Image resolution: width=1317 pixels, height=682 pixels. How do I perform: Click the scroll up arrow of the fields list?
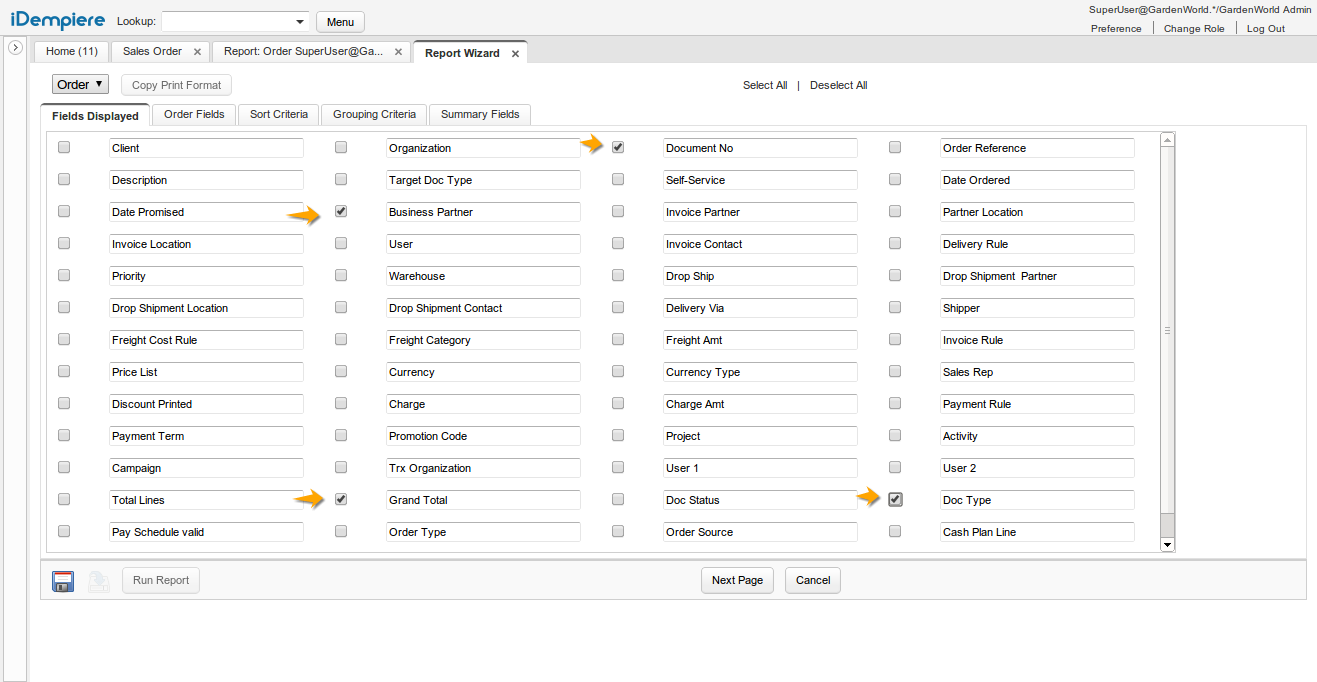1167,140
